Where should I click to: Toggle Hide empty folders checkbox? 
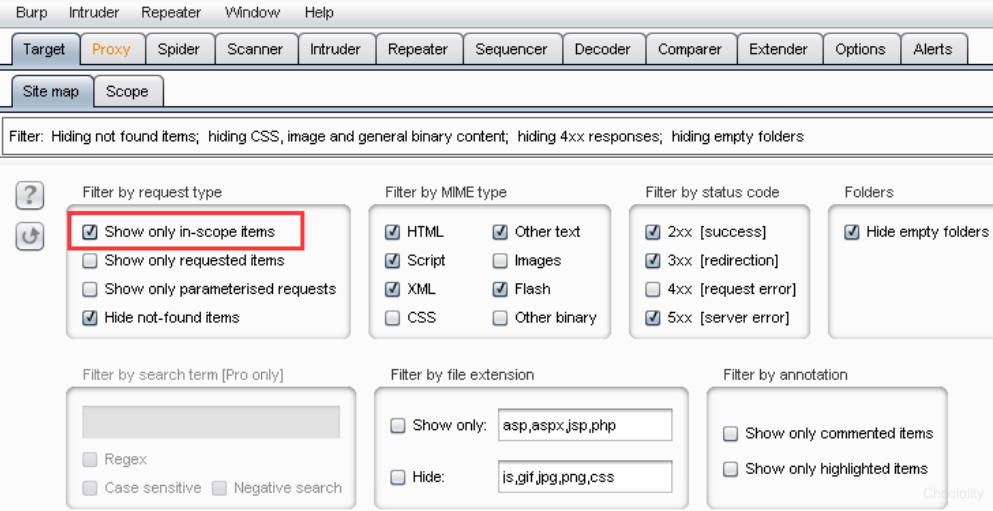coord(852,232)
